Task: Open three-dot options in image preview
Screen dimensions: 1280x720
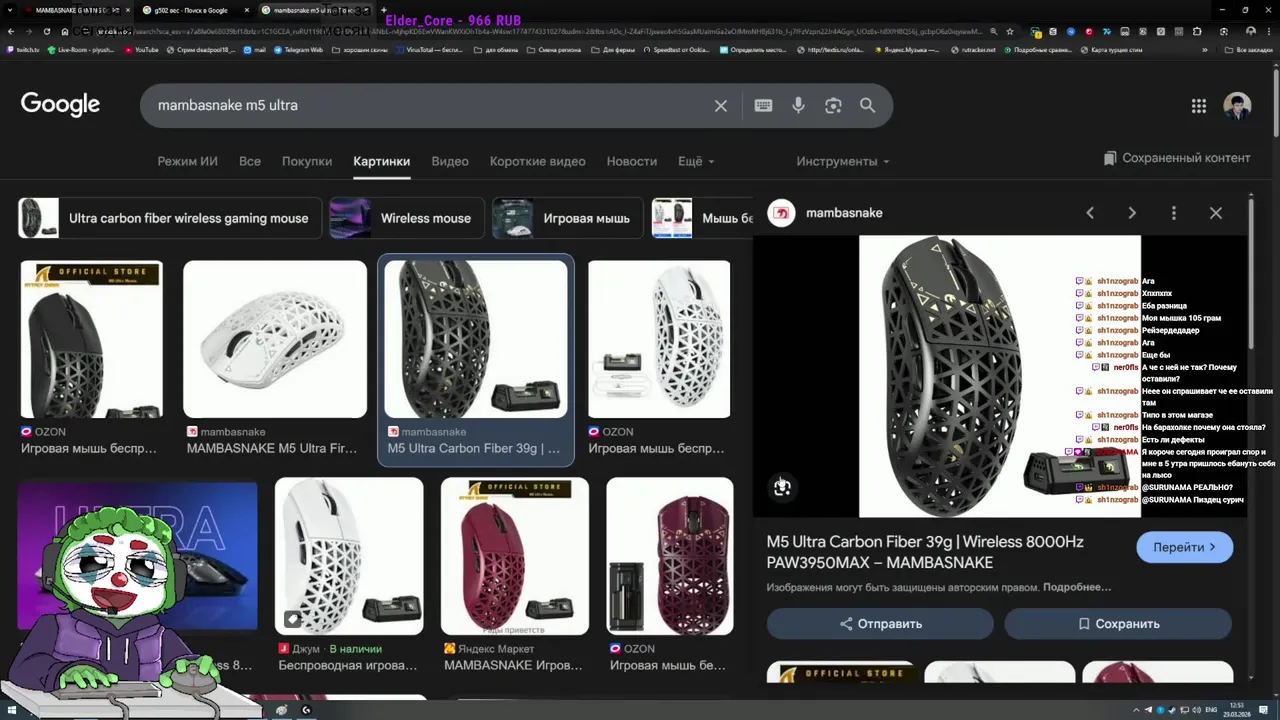Action: 1174,213
